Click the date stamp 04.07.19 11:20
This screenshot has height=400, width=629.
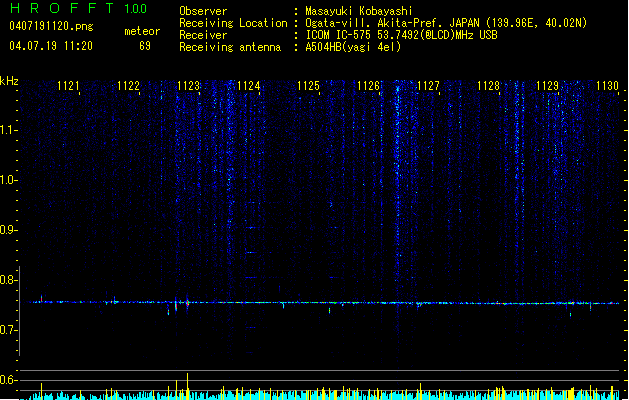pos(51,46)
